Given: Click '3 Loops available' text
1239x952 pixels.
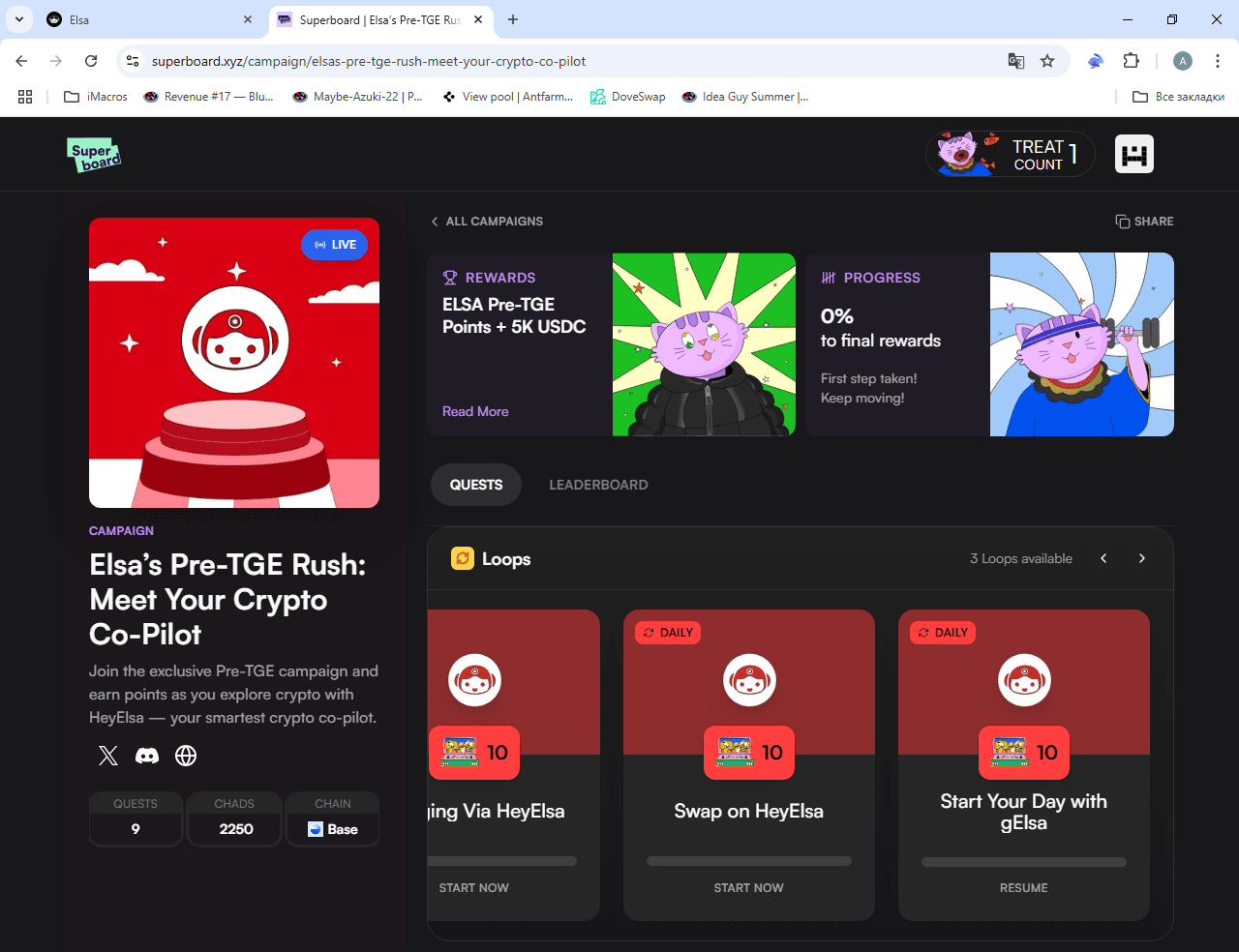Looking at the screenshot, I should click(x=1021, y=559).
